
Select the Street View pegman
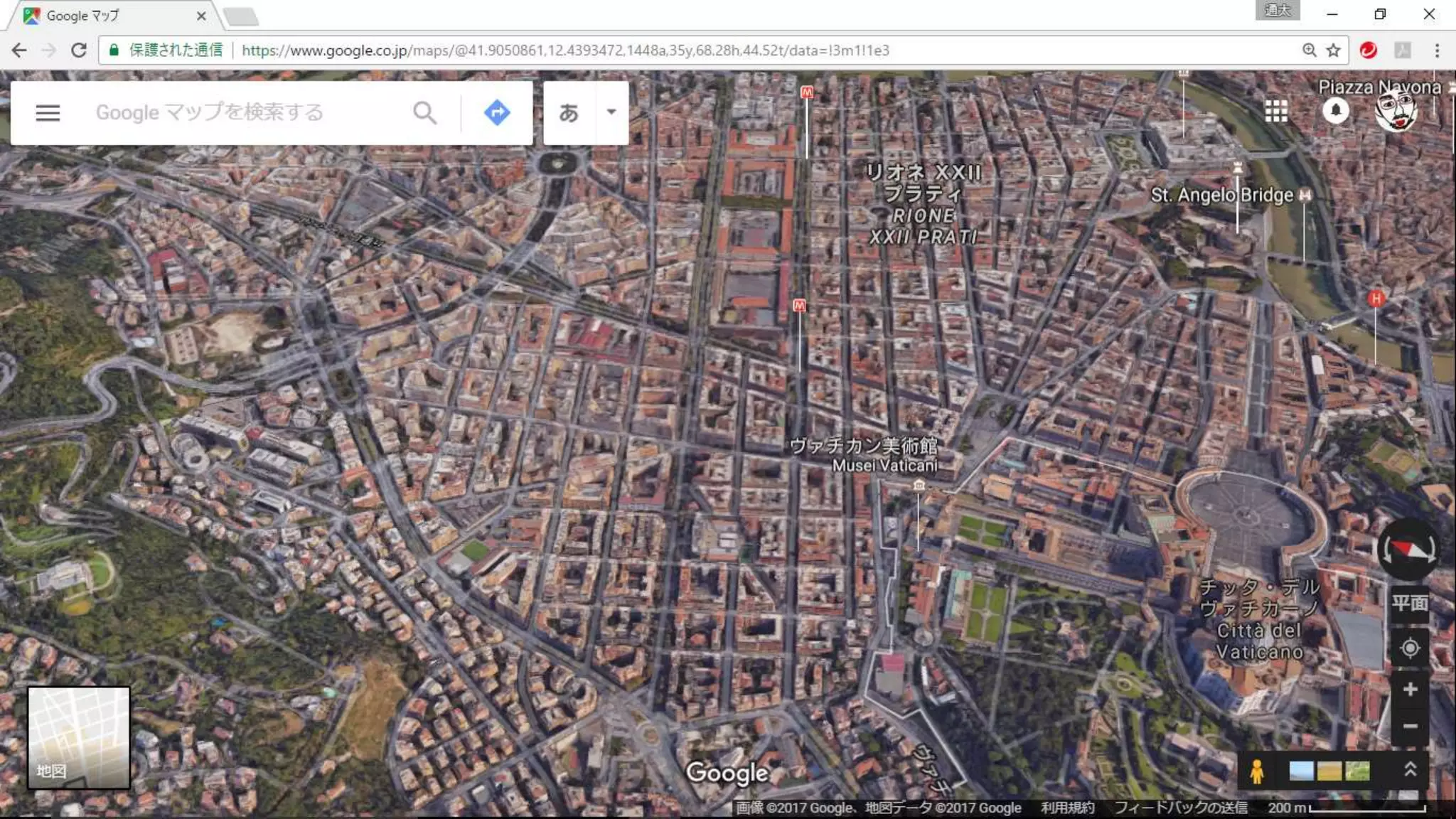click(x=1257, y=771)
